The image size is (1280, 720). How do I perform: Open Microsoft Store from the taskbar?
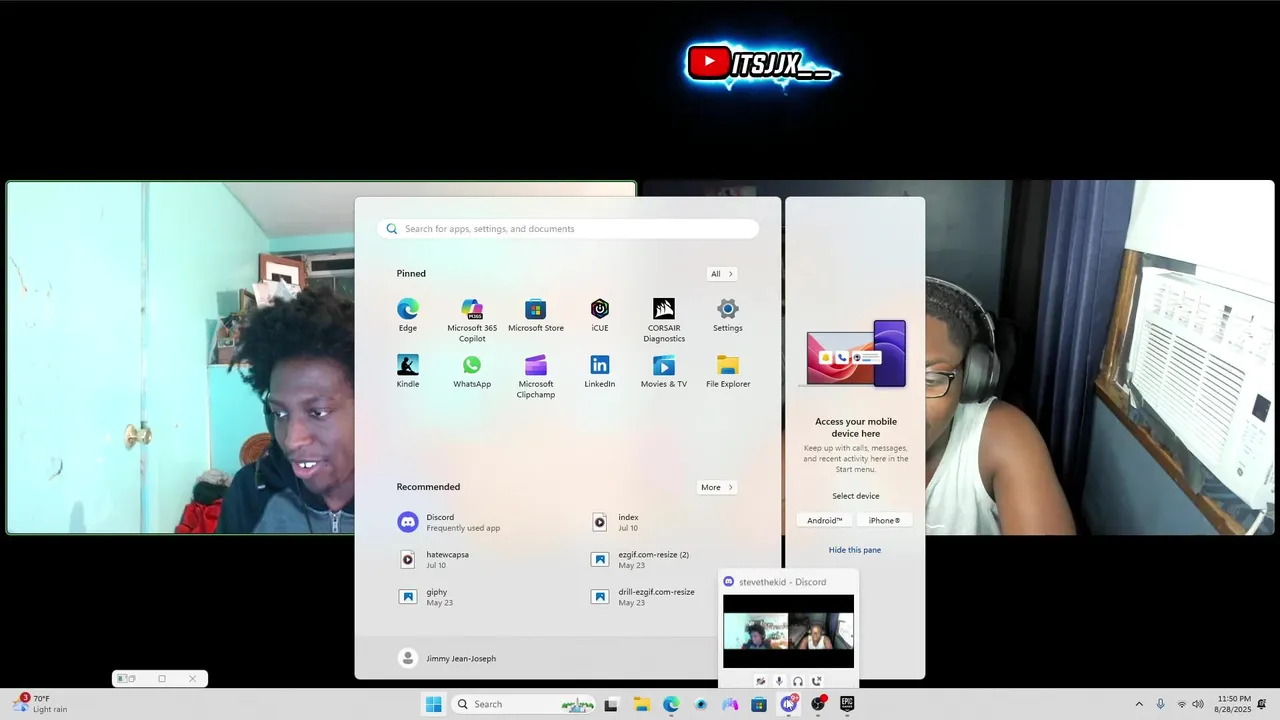click(759, 704)
